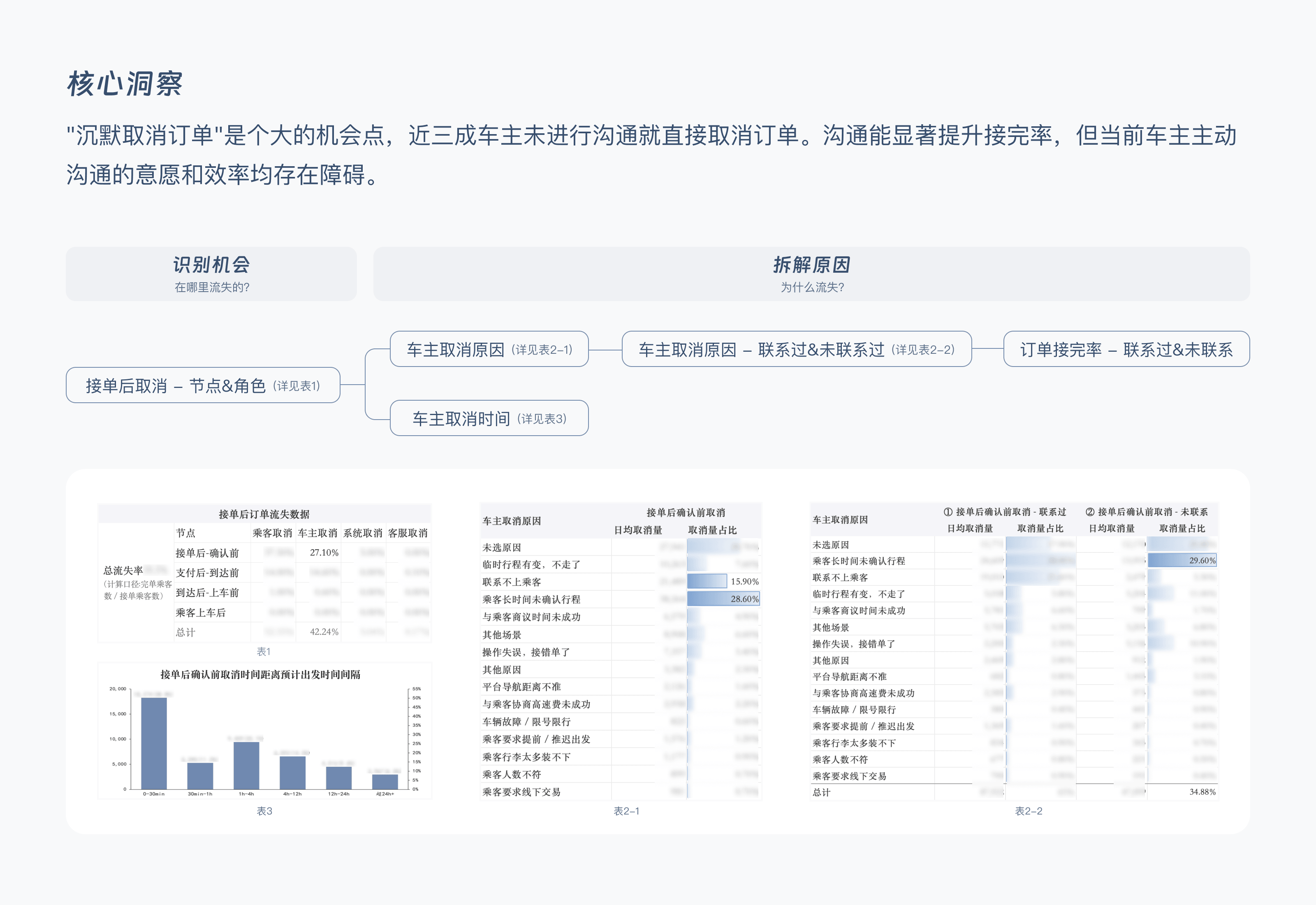Select the 系统取消 column header
The width and height of the screenshot is (1316, 905).
pos(363,533)
